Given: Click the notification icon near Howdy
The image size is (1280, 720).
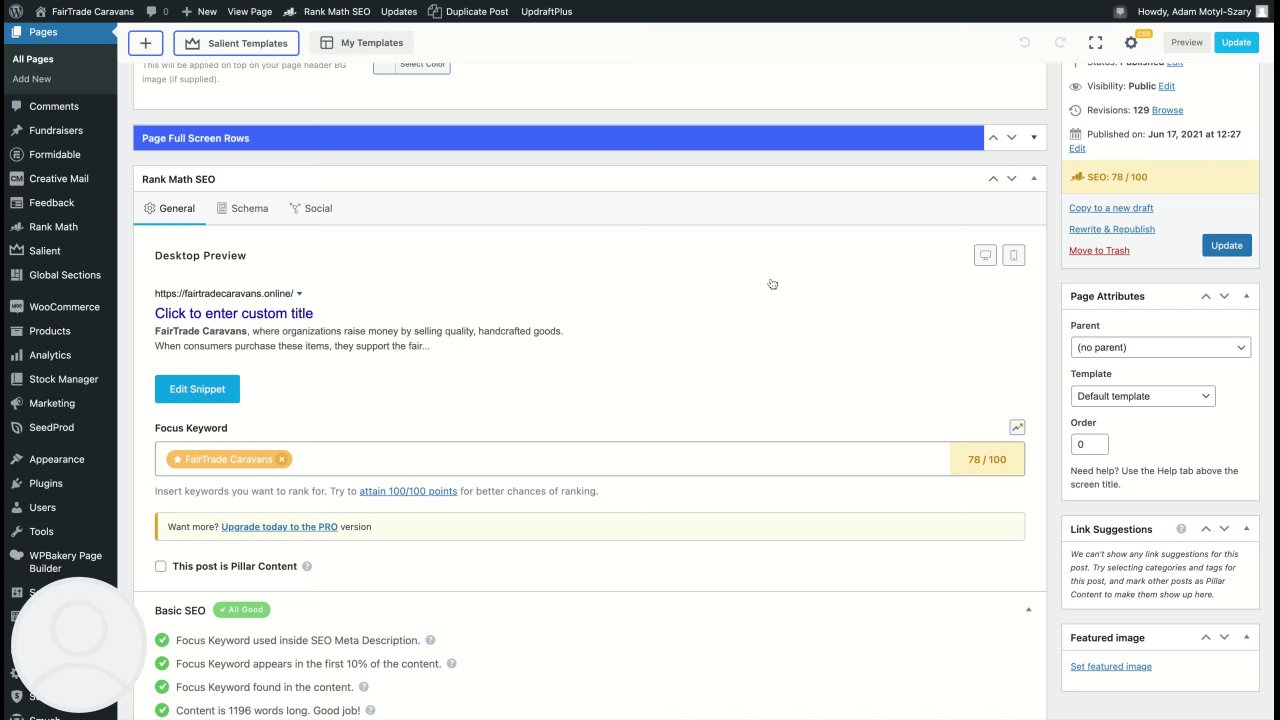Looking at the screenshot, I should point(1122,11).
